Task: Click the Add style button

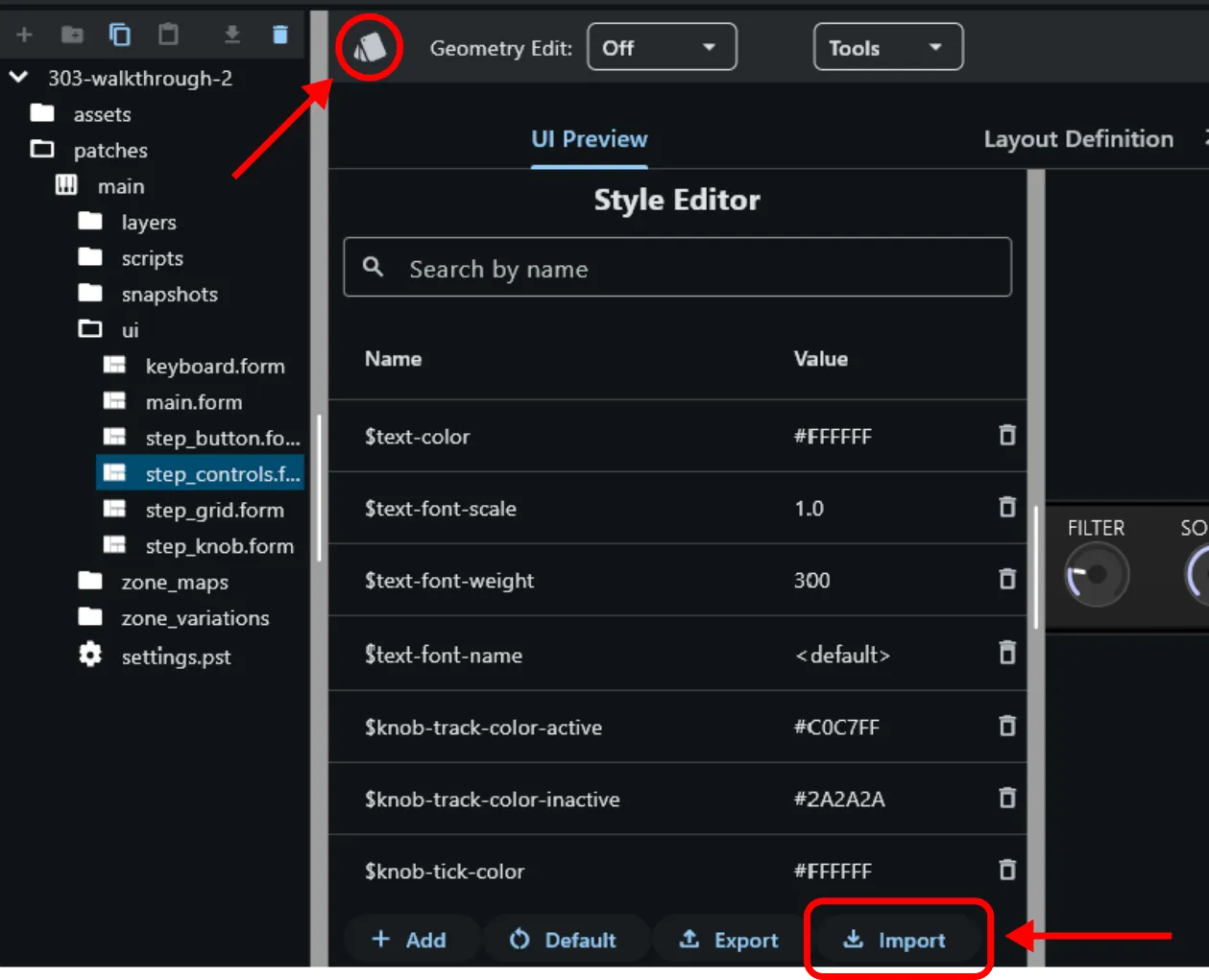Action: coord(409,940)
